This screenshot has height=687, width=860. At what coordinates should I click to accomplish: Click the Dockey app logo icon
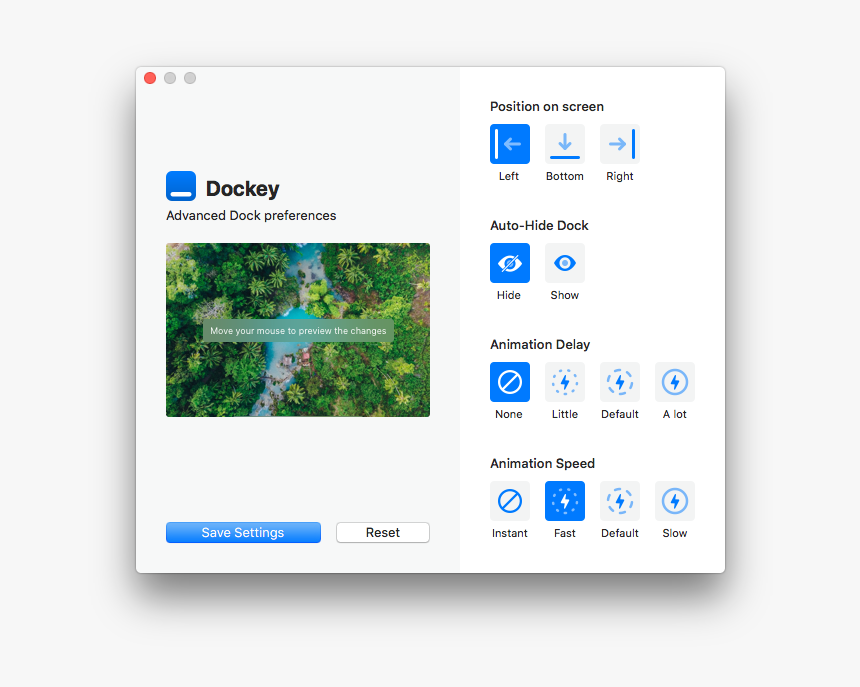(181, 186)
